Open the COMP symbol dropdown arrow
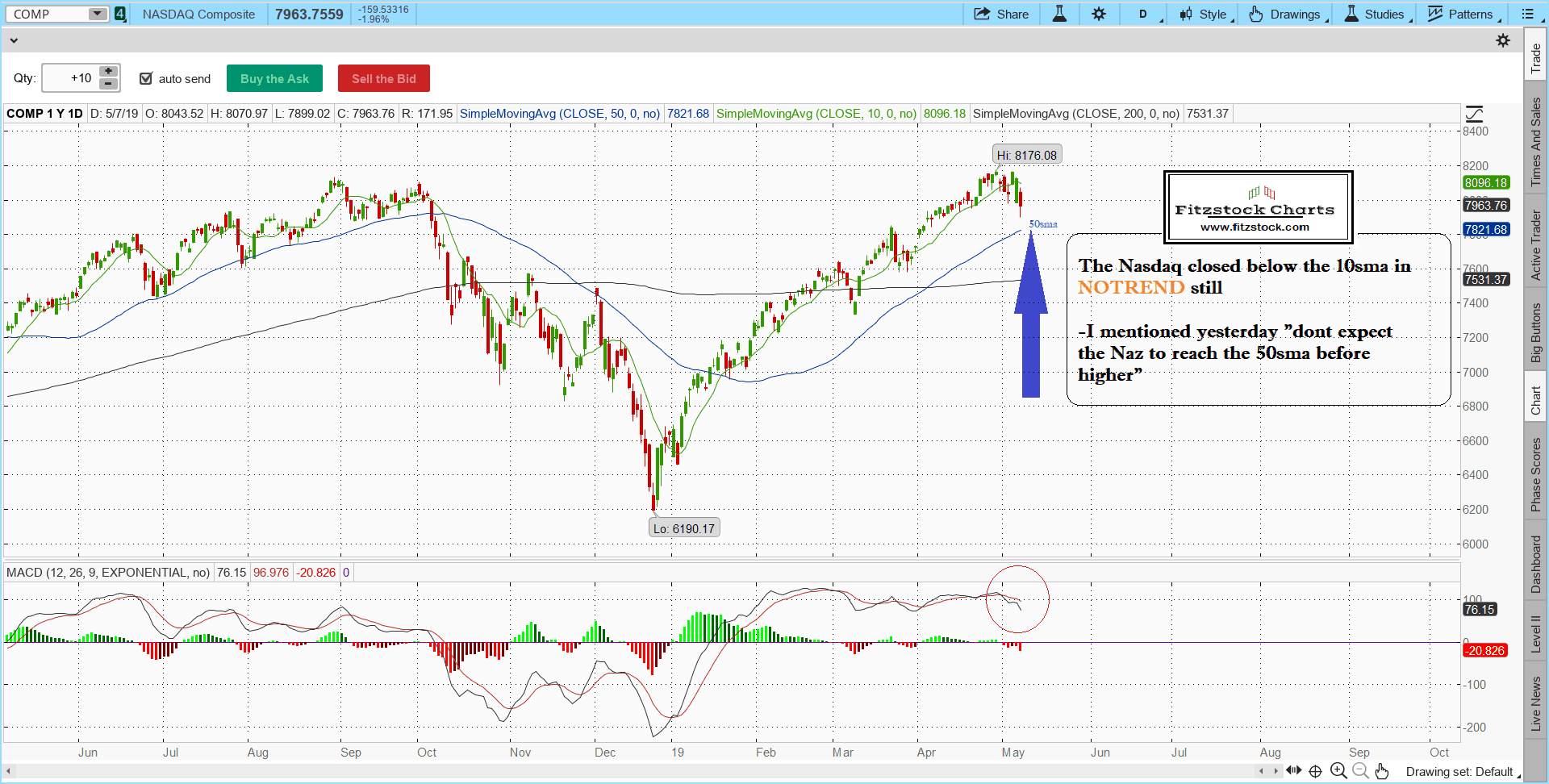The image size is (1549, 784). [x=97, y=14]
